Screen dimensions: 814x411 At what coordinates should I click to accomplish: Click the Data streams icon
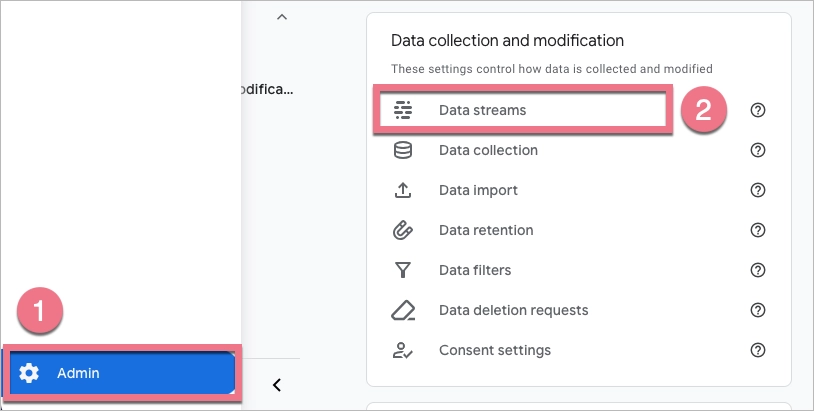pyautogui.click(x=403, y=110)
